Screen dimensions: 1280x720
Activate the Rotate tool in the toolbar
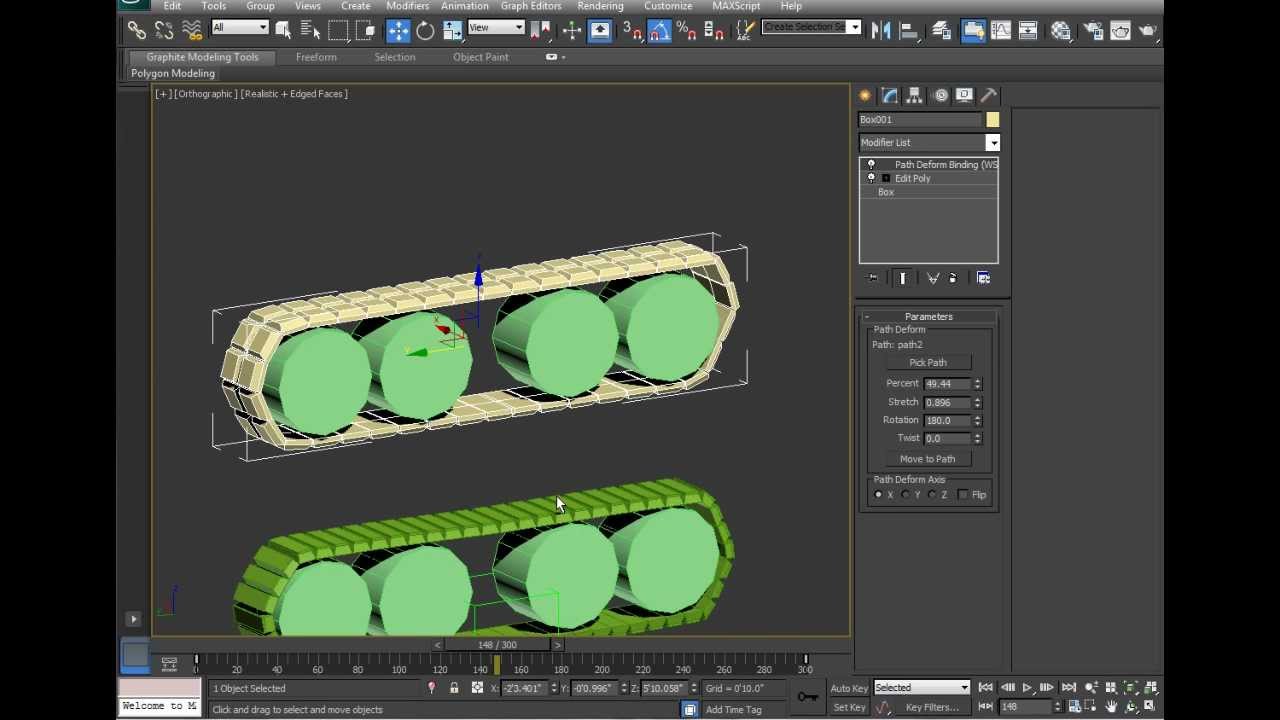point(425,31)
